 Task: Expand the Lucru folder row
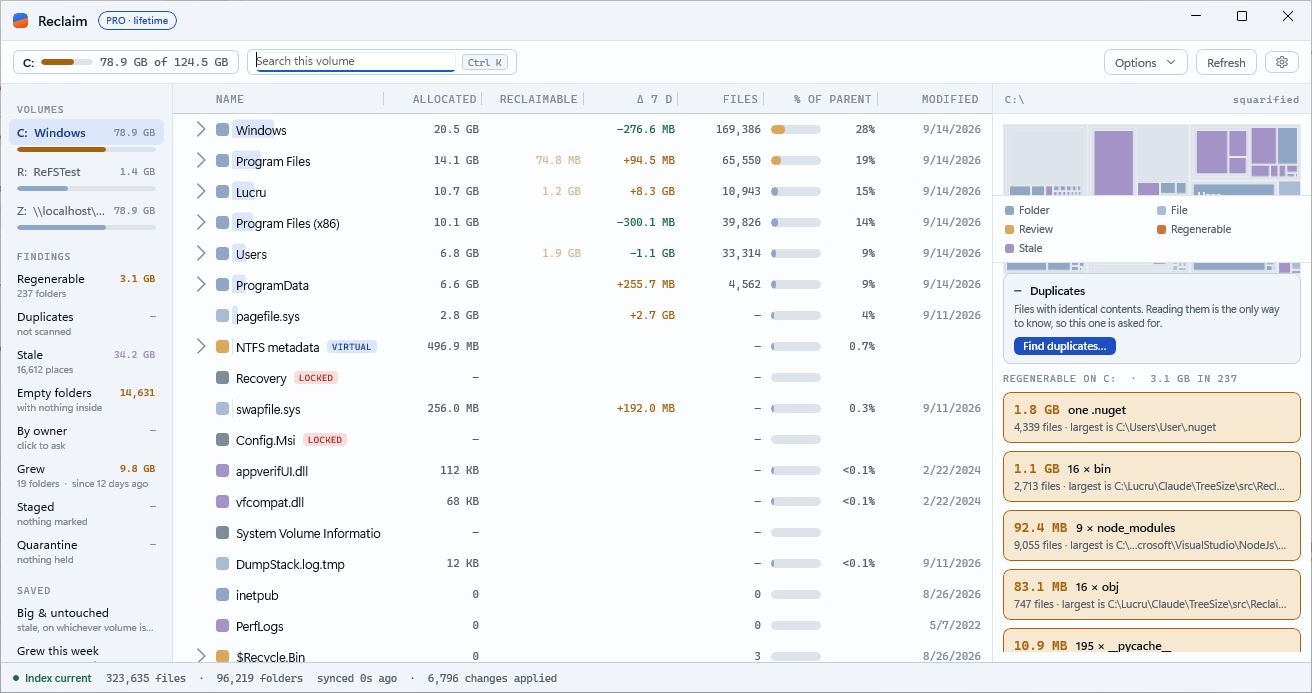click(x=200, y=191)
